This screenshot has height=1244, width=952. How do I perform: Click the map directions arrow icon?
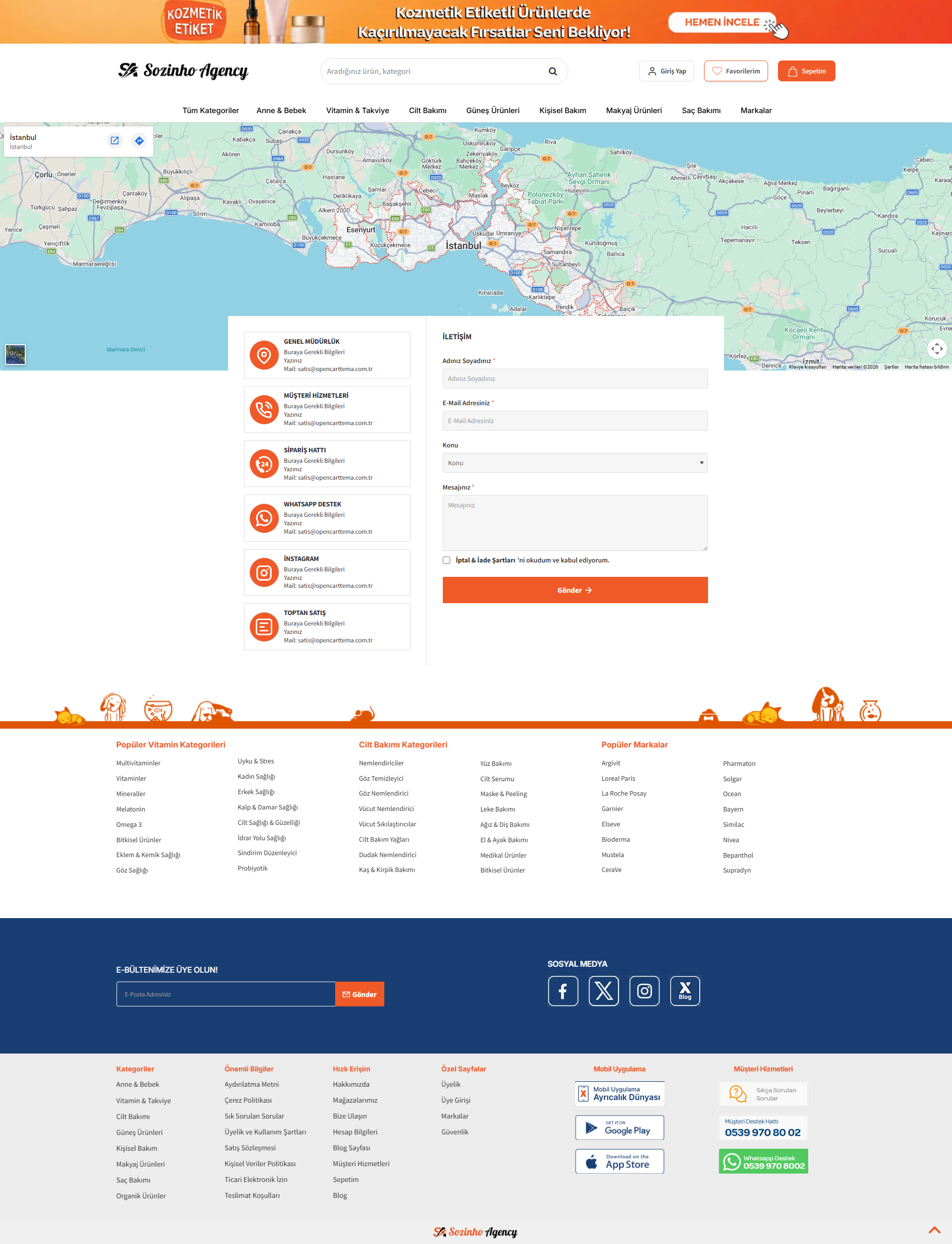coord(139,140)
